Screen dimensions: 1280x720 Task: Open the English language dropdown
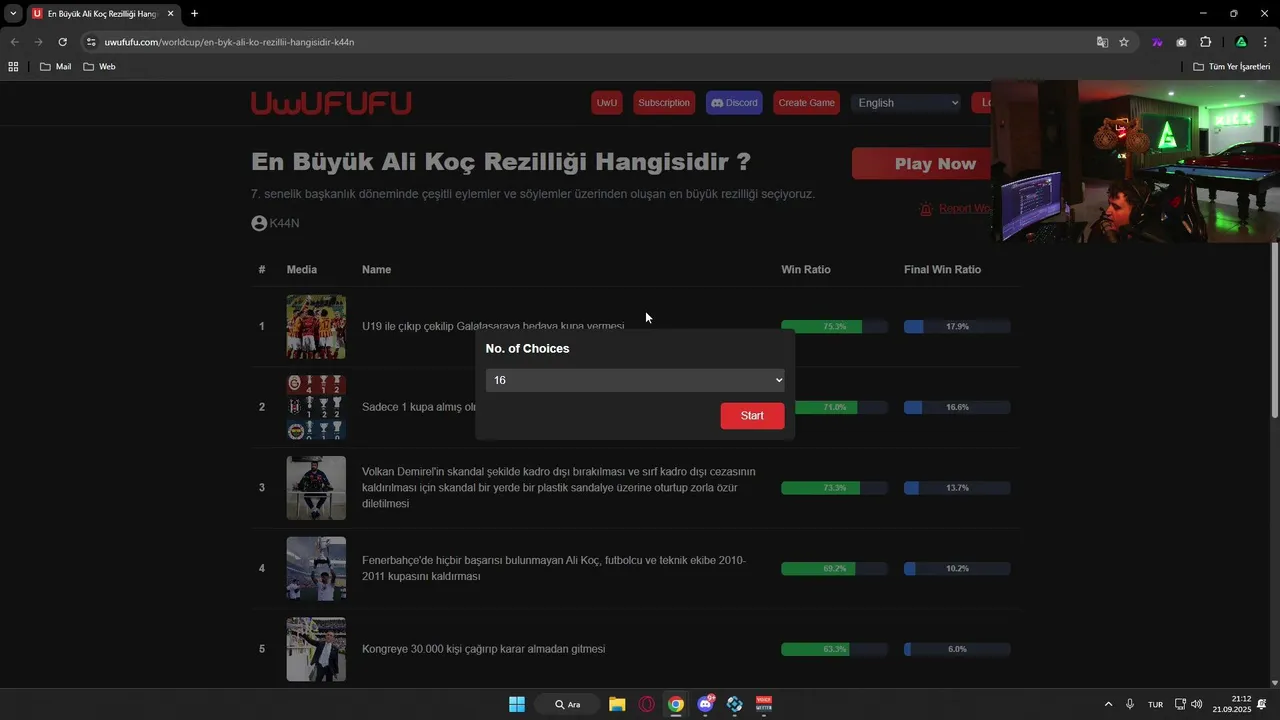[906, 103]
